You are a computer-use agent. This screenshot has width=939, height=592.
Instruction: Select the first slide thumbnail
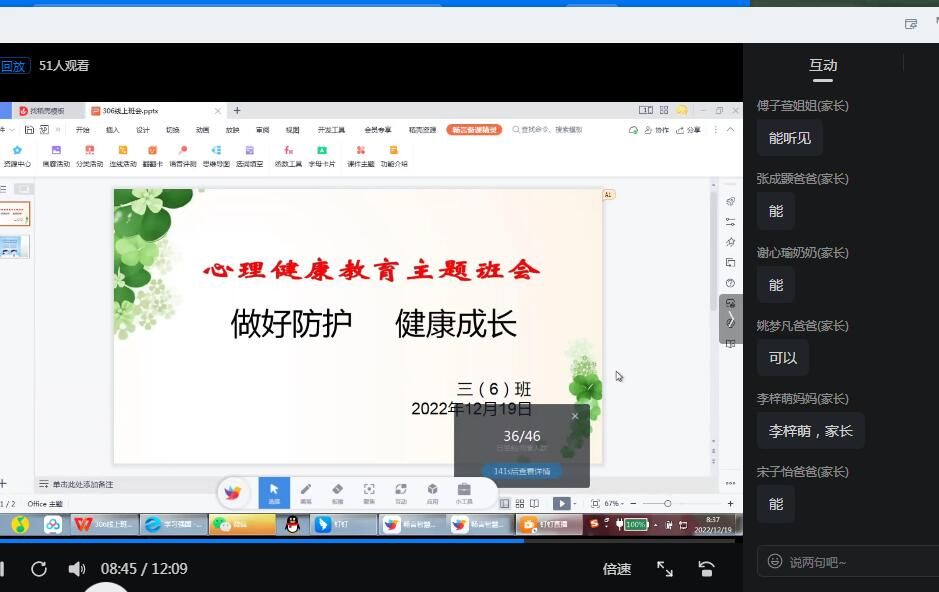[15, 213]
